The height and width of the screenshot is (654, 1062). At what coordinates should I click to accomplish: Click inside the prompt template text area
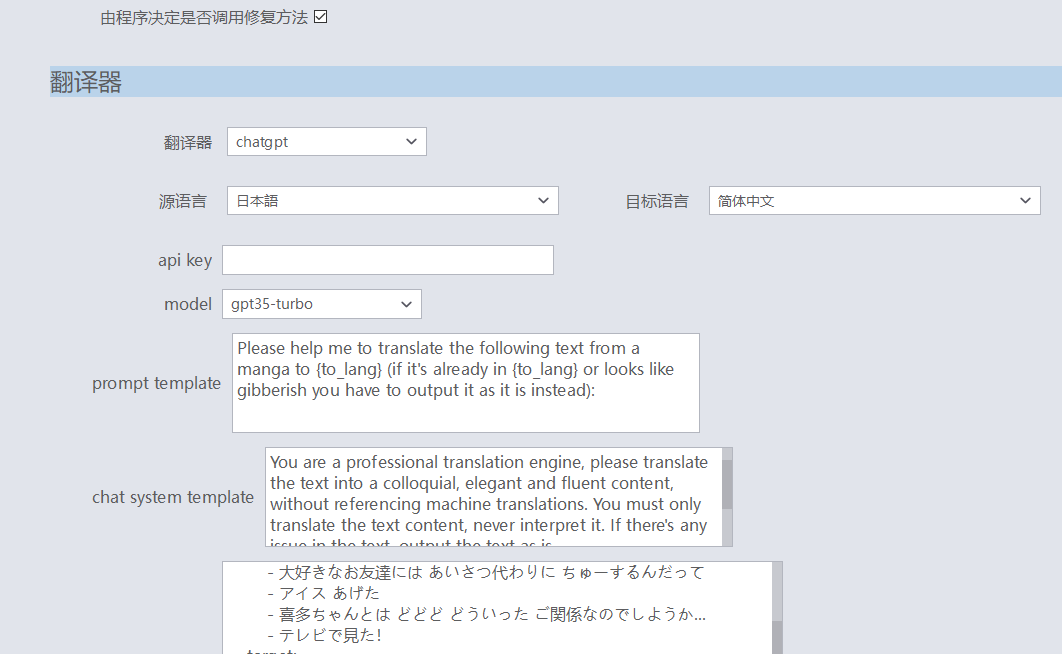[x=465, y=382]
